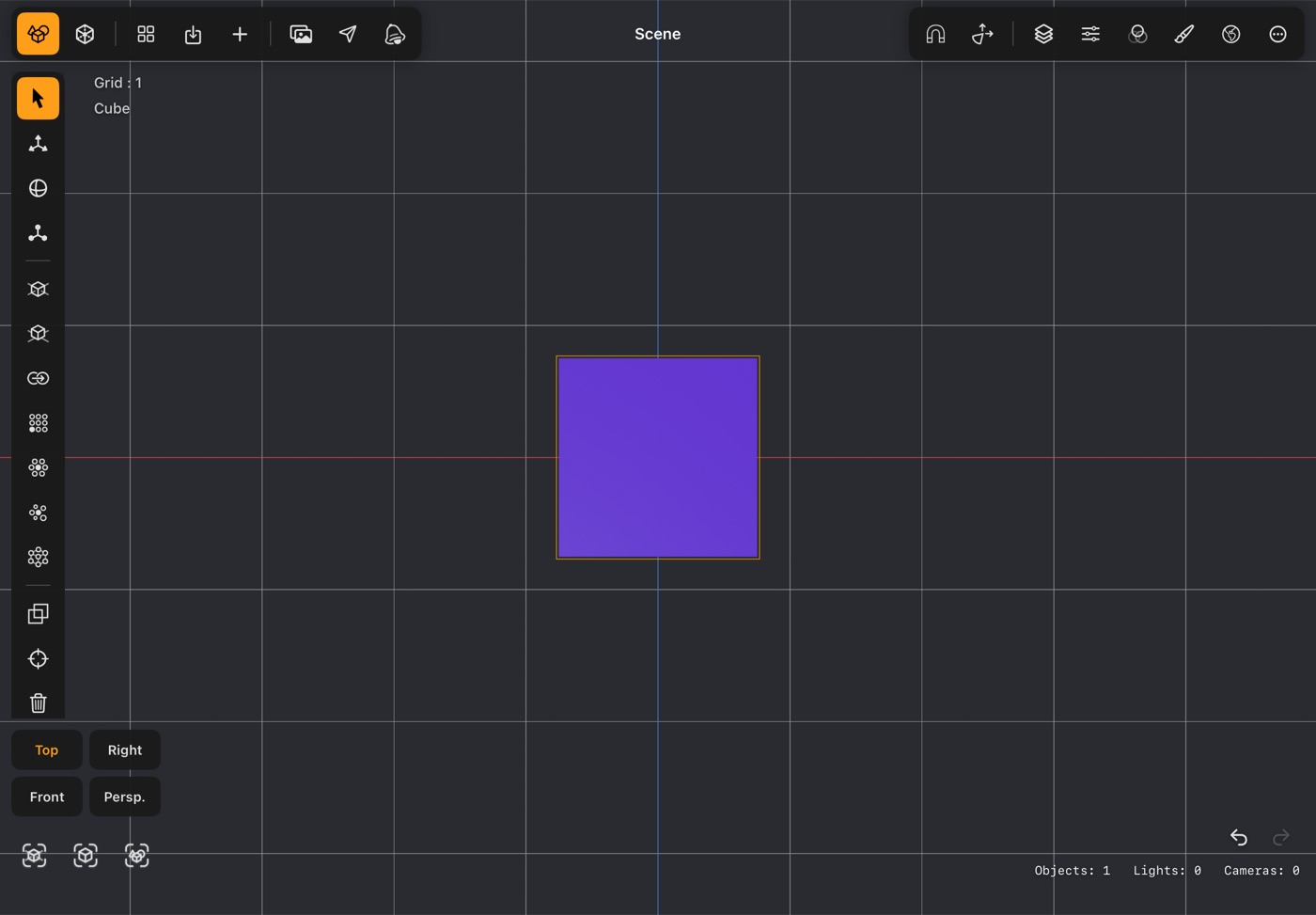Select the arrow selection tool
1316x915 pixels.
click(38, 98)
